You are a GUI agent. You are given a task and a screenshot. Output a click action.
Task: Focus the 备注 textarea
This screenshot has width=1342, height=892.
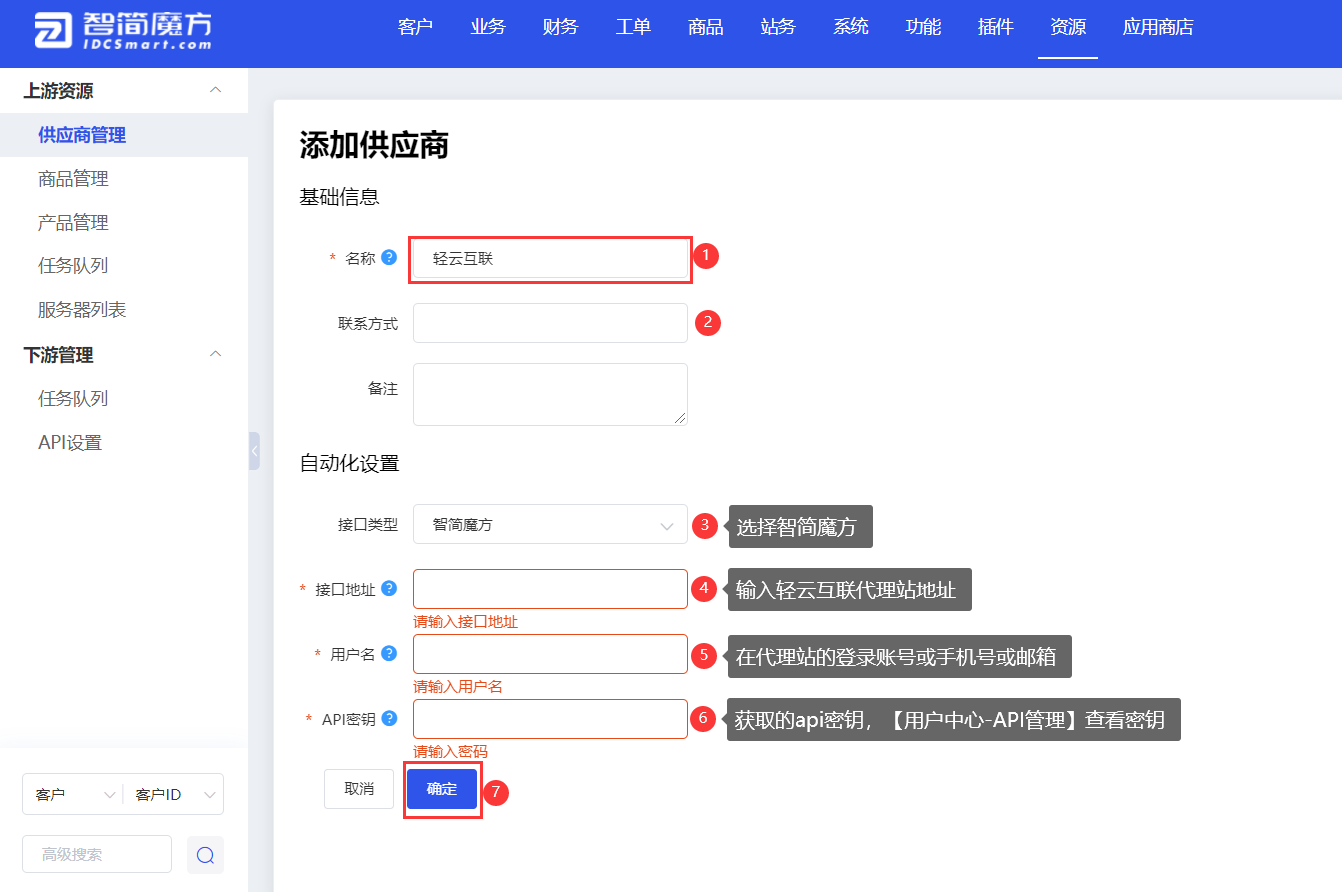click(x=550, y=394)
